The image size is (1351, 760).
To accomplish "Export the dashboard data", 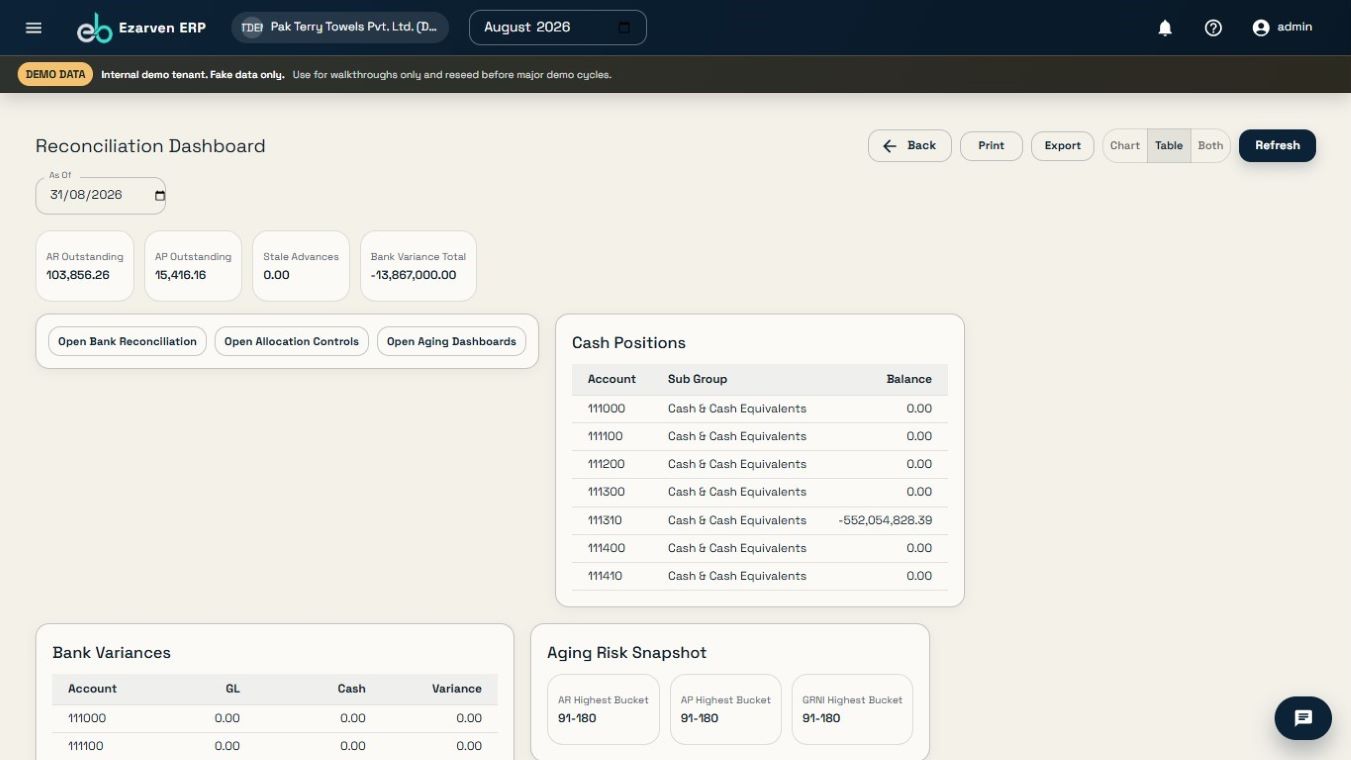I will [x=1062, y=146].
